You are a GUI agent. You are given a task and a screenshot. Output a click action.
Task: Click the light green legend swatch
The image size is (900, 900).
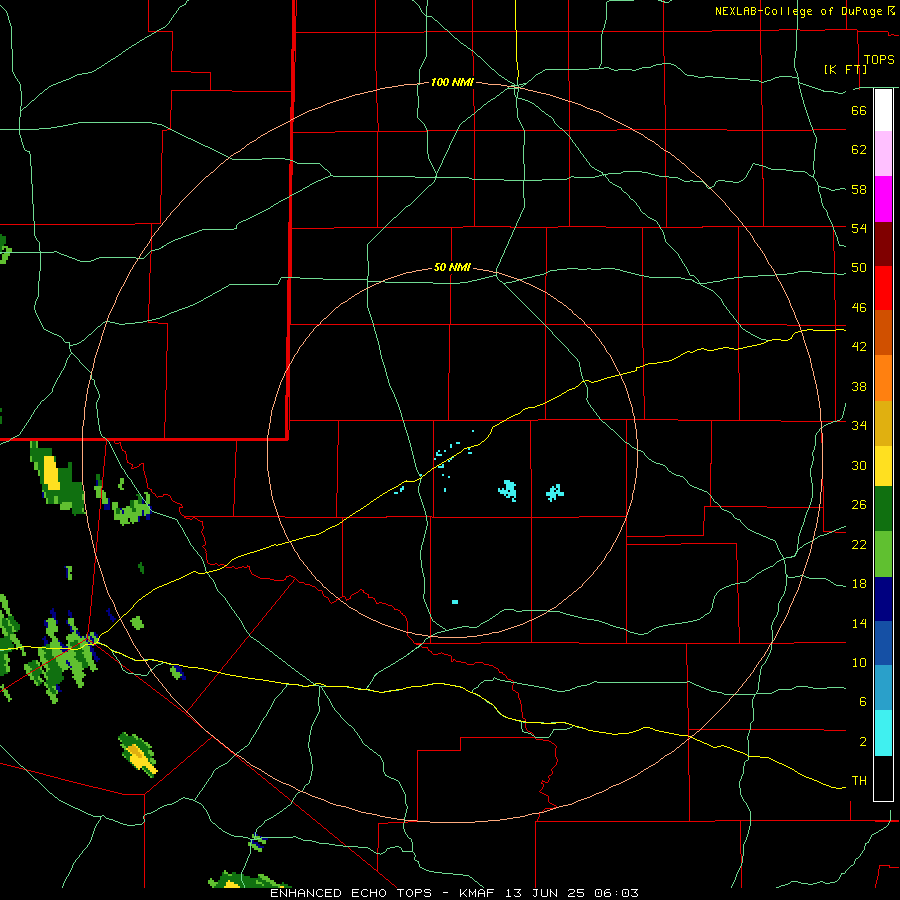(883, 554)
